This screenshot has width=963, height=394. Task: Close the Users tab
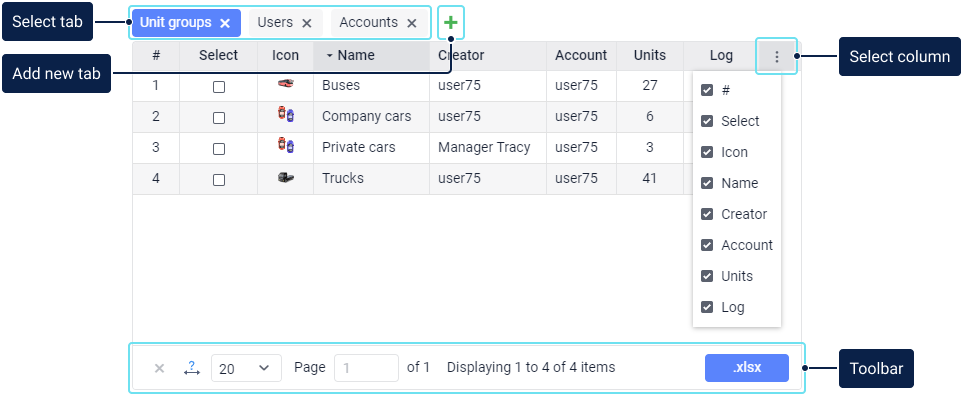click(x=307, y=23)
